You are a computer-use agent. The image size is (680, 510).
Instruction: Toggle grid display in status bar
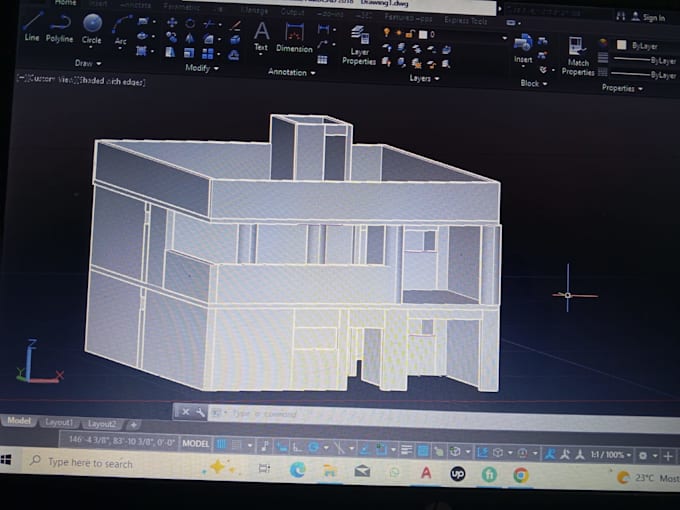221,444
